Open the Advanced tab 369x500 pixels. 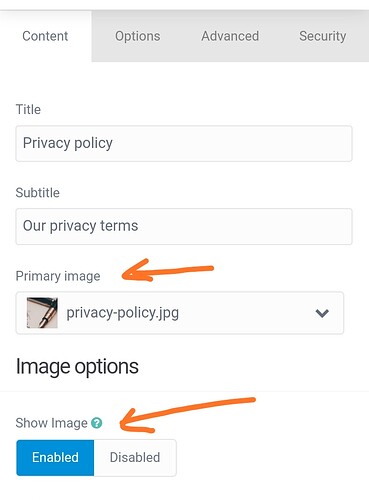[230, 36]
